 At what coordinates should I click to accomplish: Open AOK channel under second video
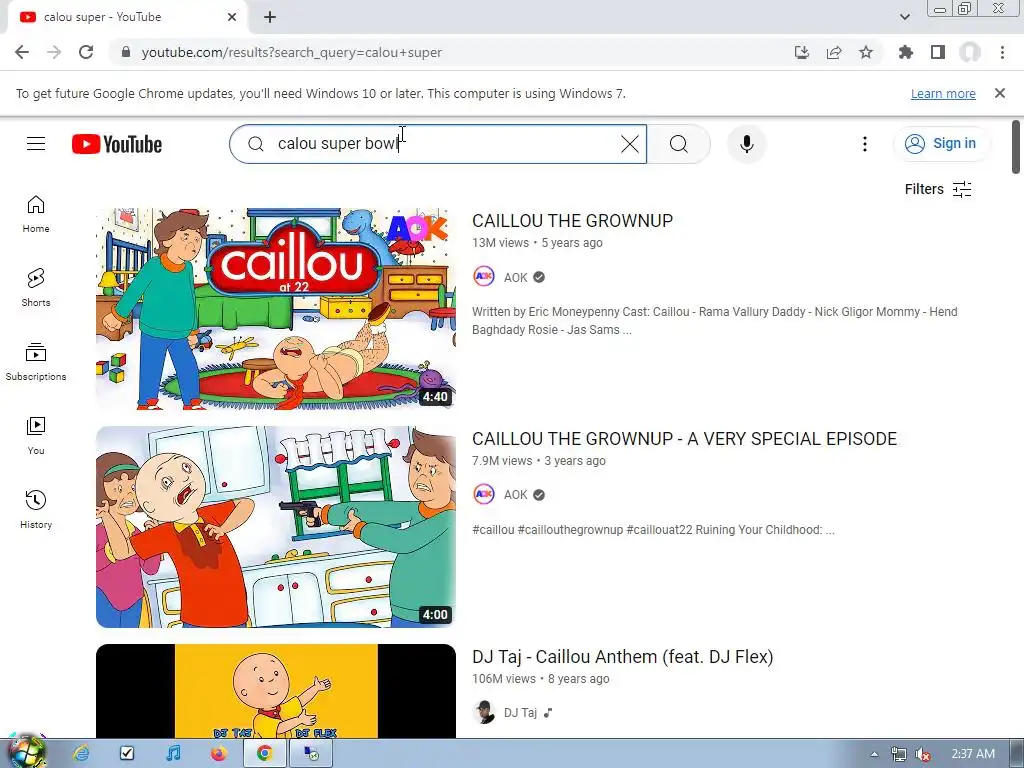(515, 495)
